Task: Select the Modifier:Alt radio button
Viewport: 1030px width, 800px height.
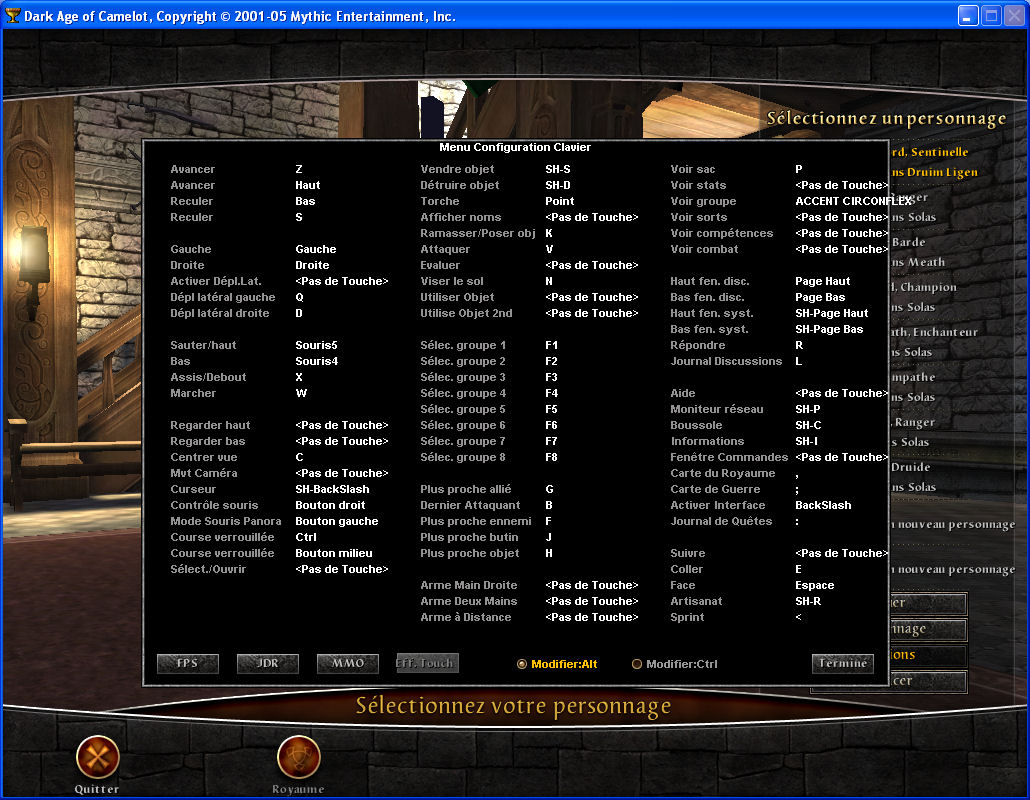Action: coord(522,664)
